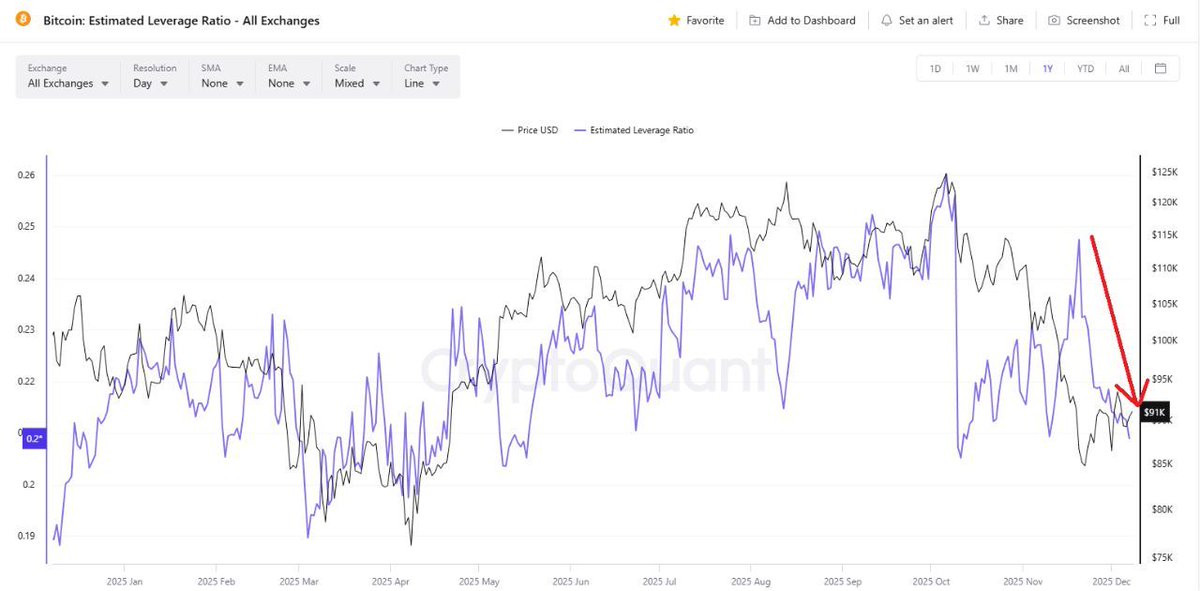Open the calendar date range picker
This screenshot has height=591, width=1200.
click(1160, 68)
